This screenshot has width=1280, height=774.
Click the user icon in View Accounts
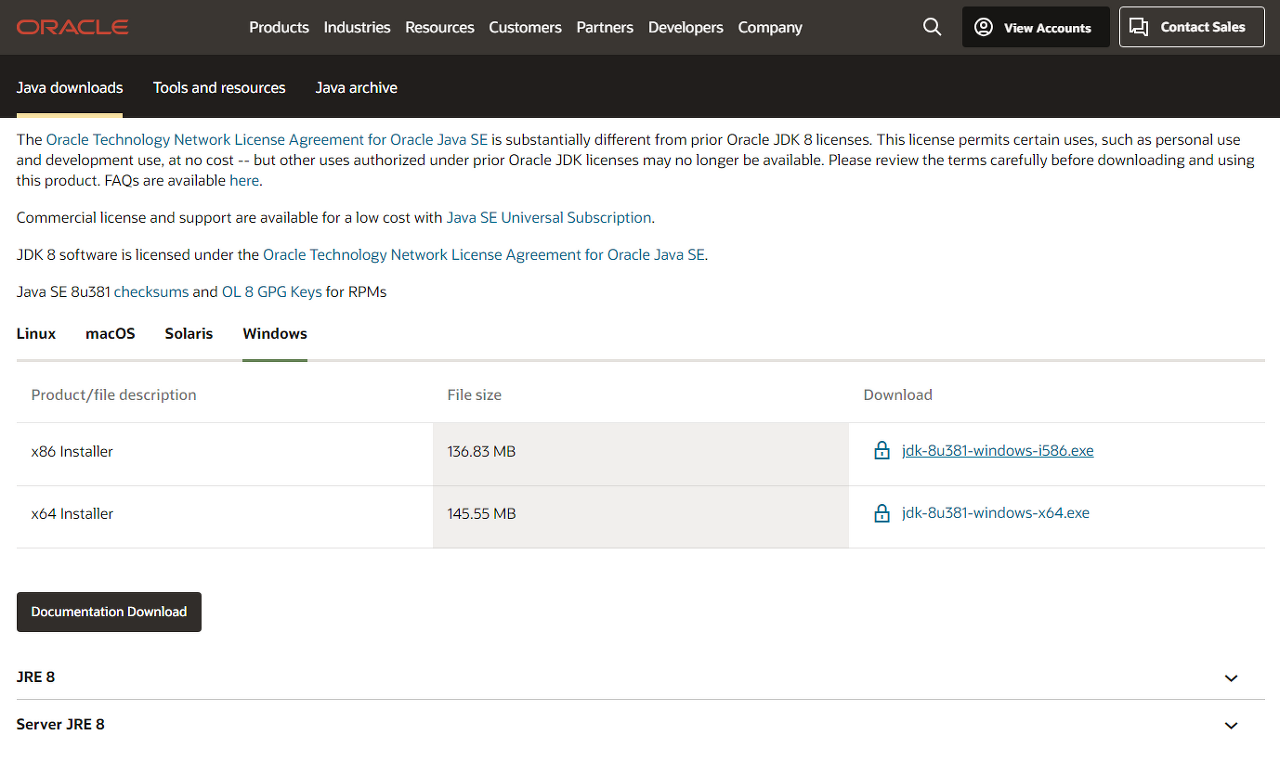pyautogui.click(x=983, y=27)
